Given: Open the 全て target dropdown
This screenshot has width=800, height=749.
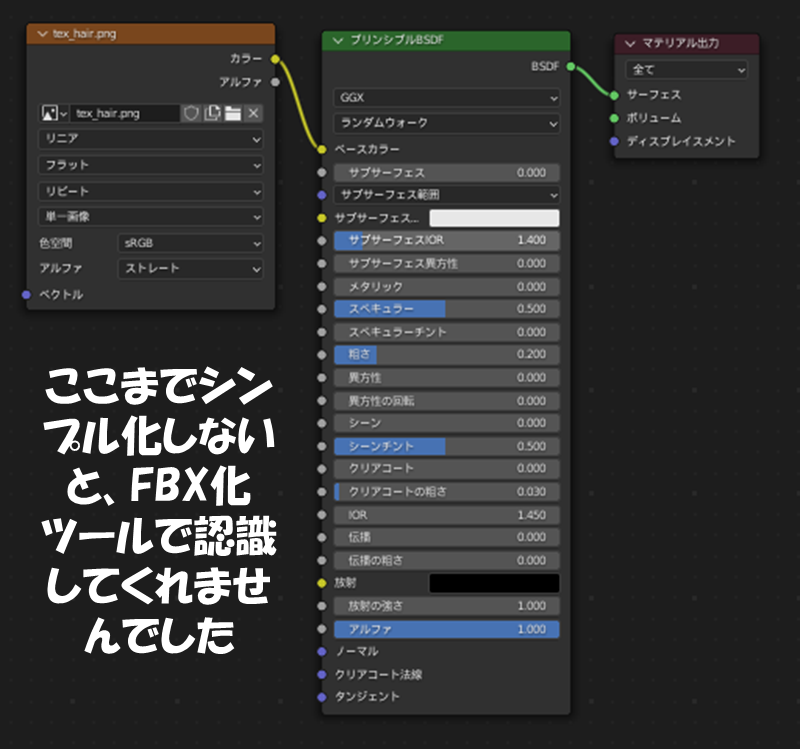Looking at the screenshot, I should [686, 71].
